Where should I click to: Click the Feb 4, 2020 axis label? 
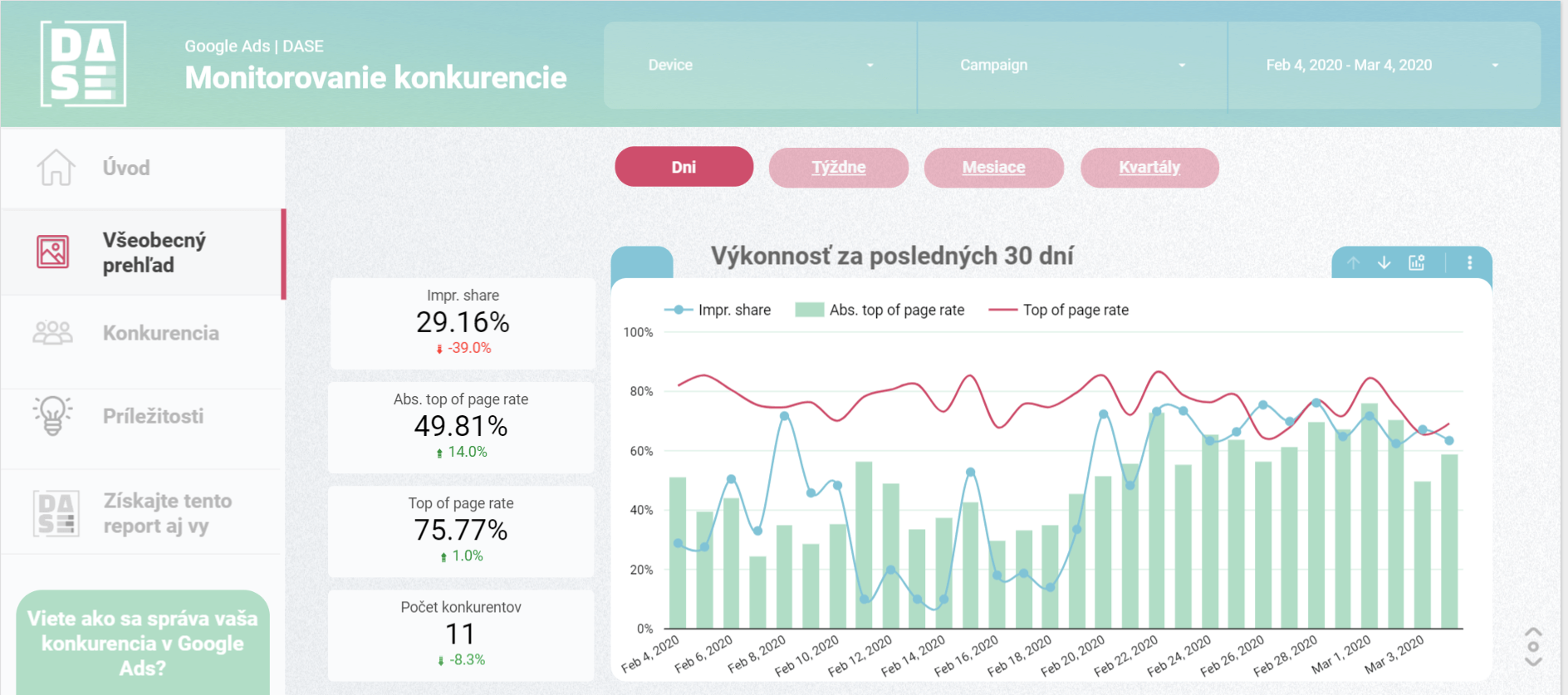[650, 653]
